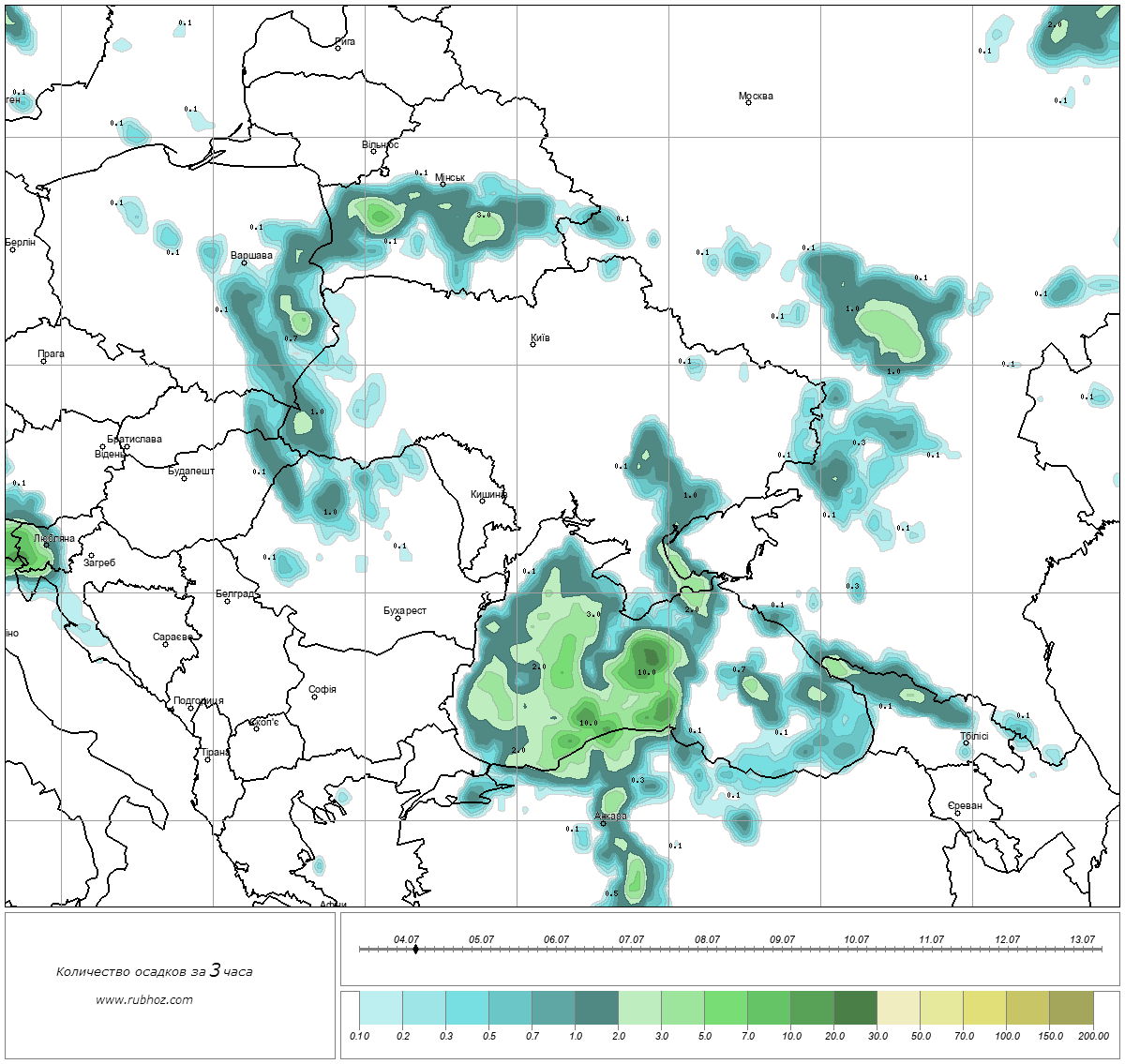Click the 'Количество осадков за 3 часа' caption
Viewport: 1125px width, 1064px height.
click(x=154, y=971)
